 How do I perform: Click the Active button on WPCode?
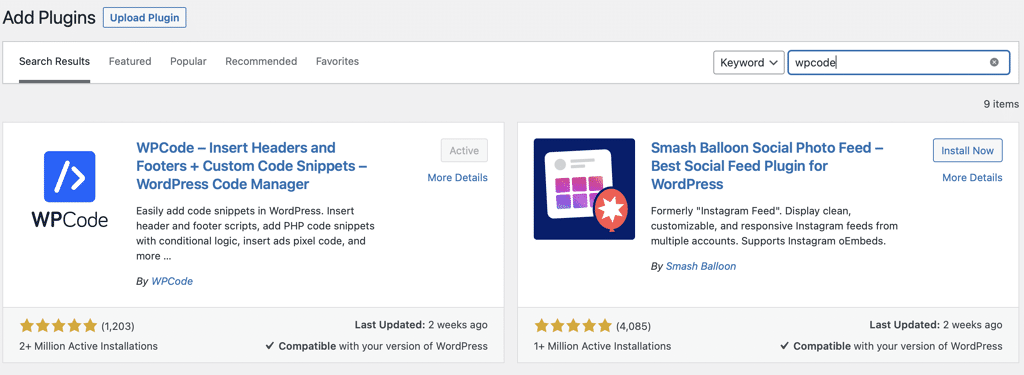point(464,150)
